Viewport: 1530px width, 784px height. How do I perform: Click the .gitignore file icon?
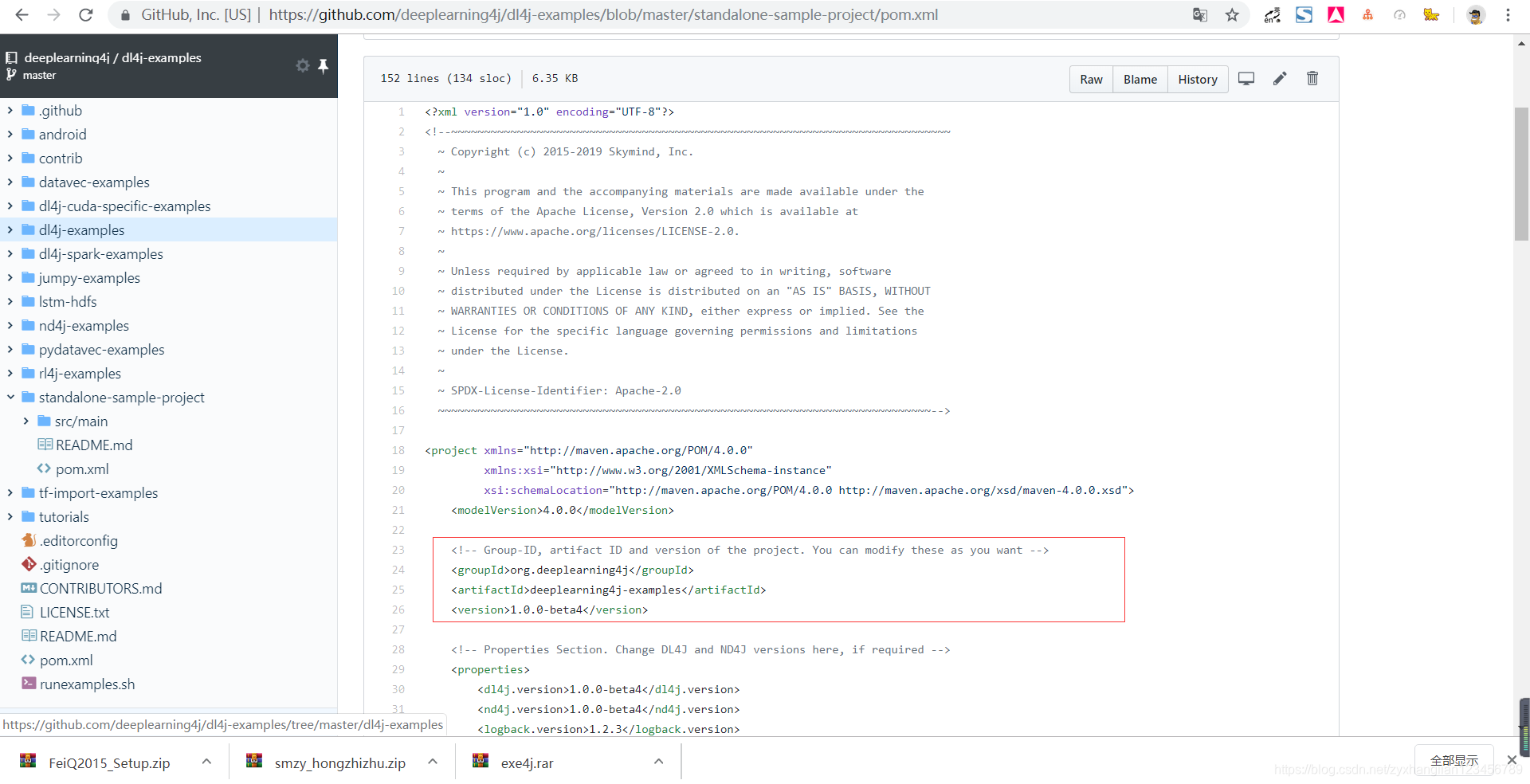tap(29, 564)
